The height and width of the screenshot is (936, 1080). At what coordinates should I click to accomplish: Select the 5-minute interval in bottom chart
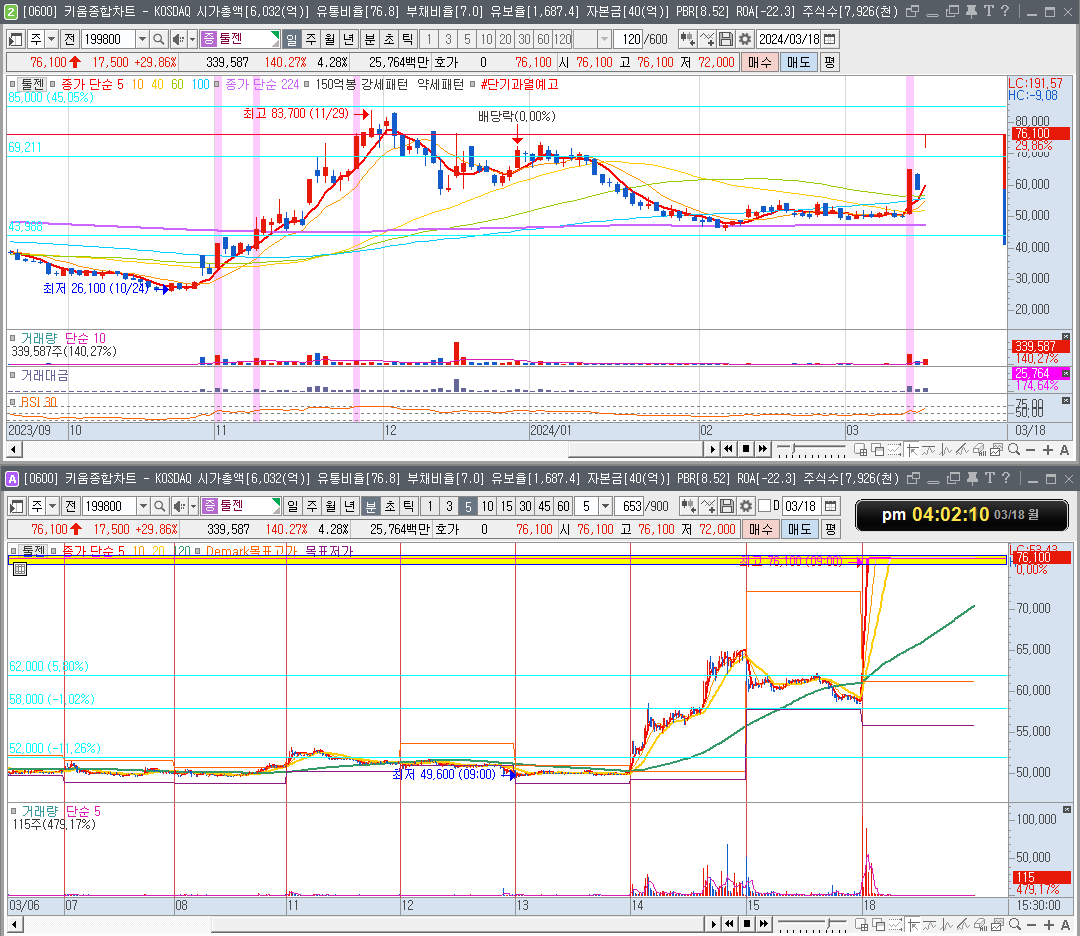[x=468, y=506]
